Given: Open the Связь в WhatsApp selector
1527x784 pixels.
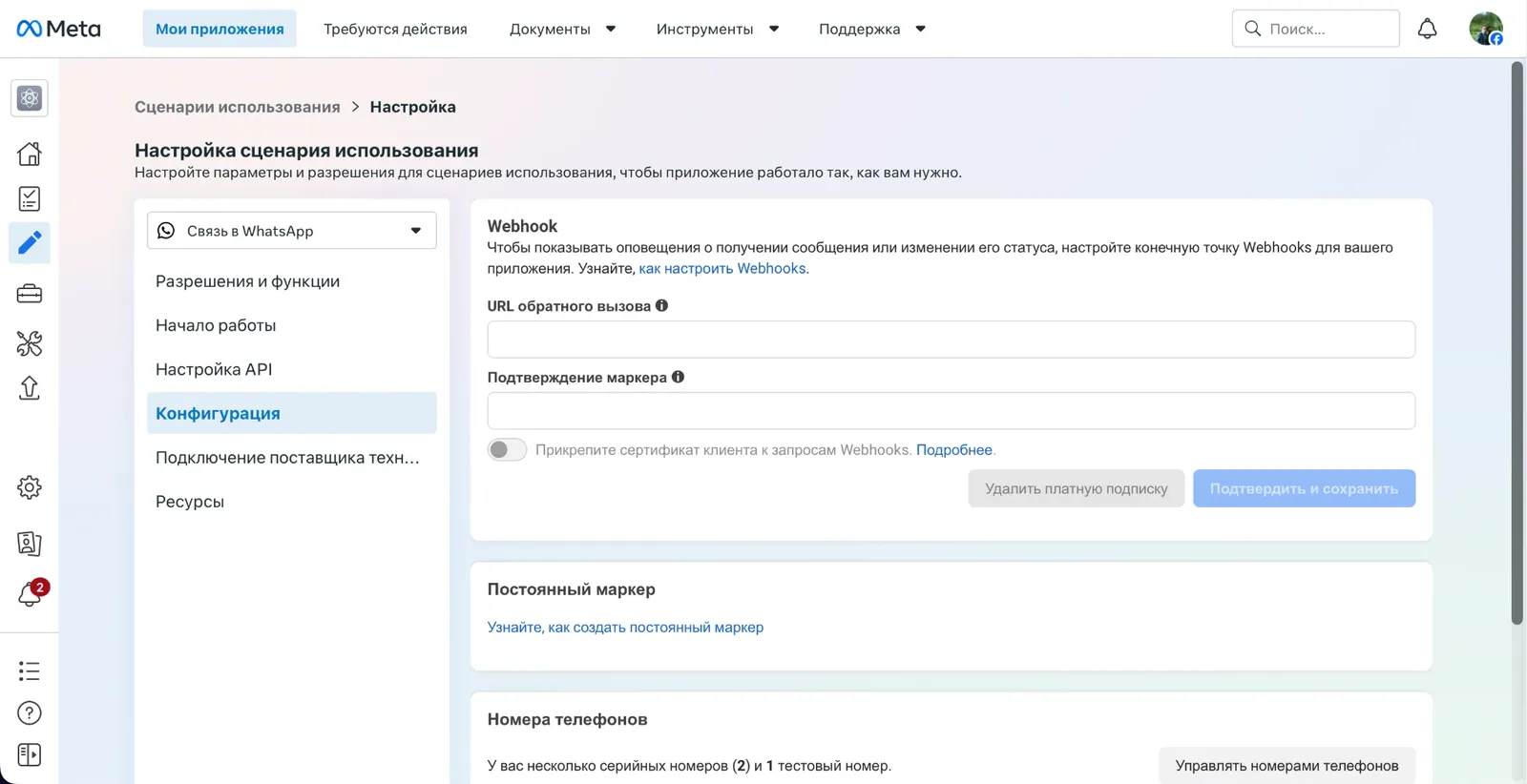Looking at the screenshot, I should coord(292,231).
